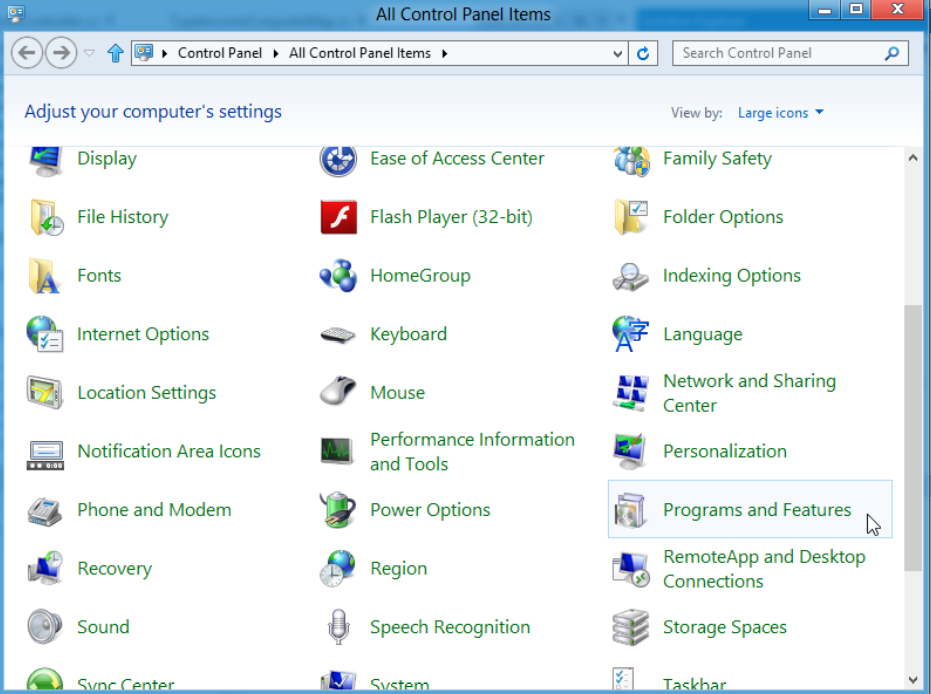Click the Back navigation button
The height and width of the screenshot is (694, 931).
click(27, 53)
